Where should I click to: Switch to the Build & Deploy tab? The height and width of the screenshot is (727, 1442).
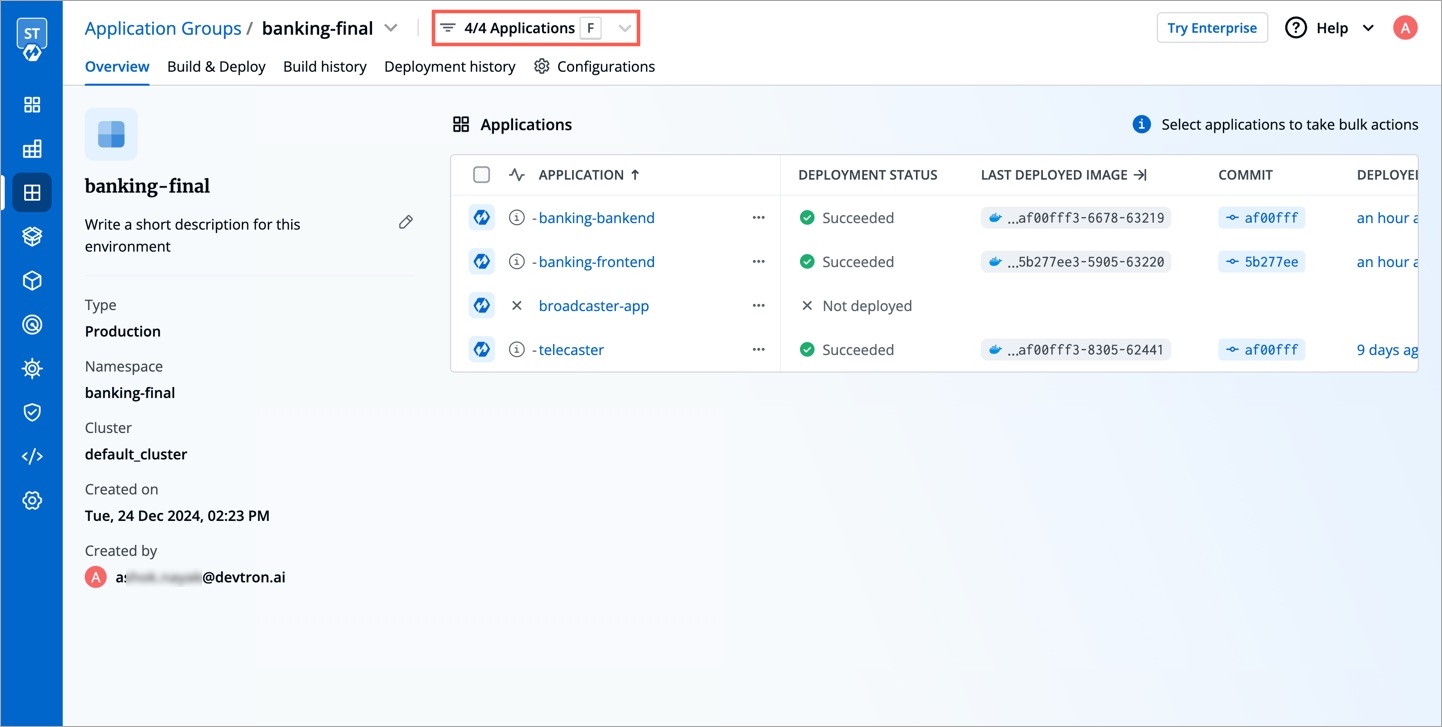(216, 66)
